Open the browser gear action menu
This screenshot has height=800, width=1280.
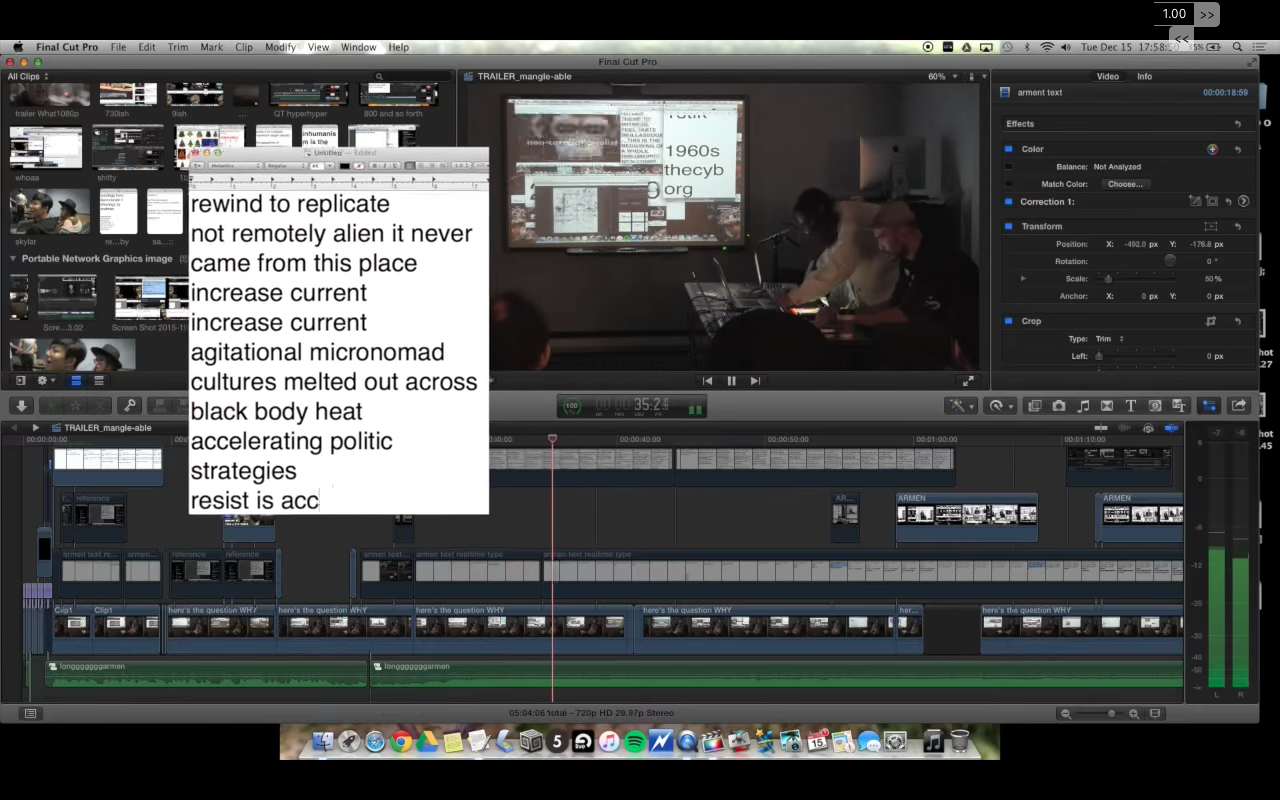45,380
